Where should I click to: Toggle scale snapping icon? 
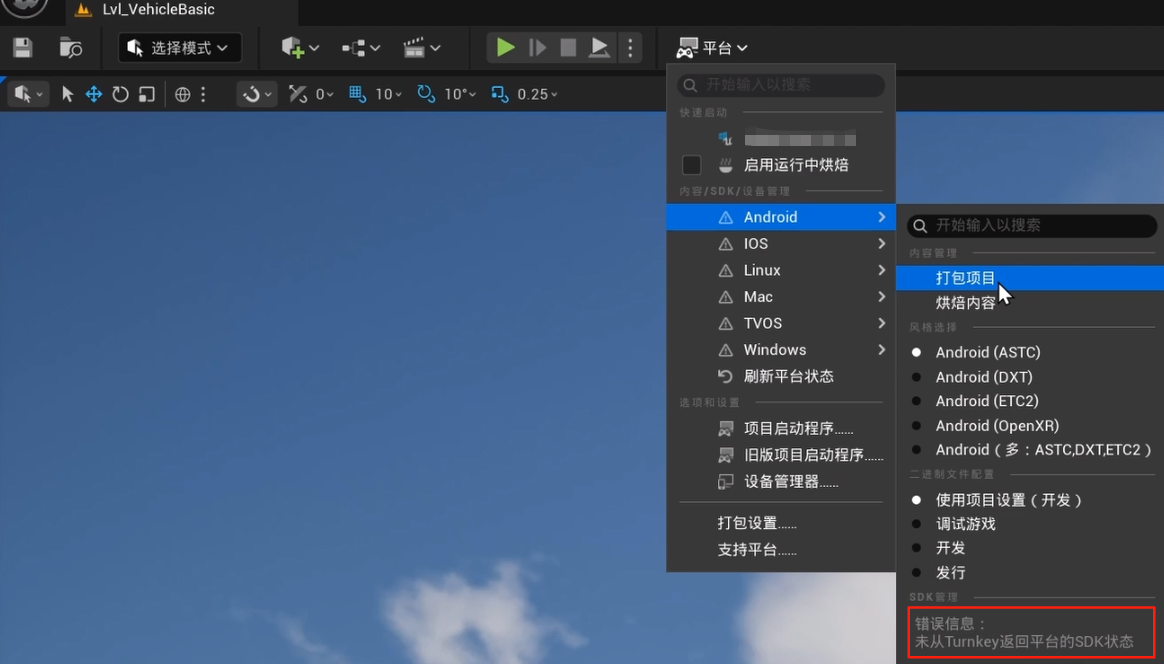click(x=500, y=94)
